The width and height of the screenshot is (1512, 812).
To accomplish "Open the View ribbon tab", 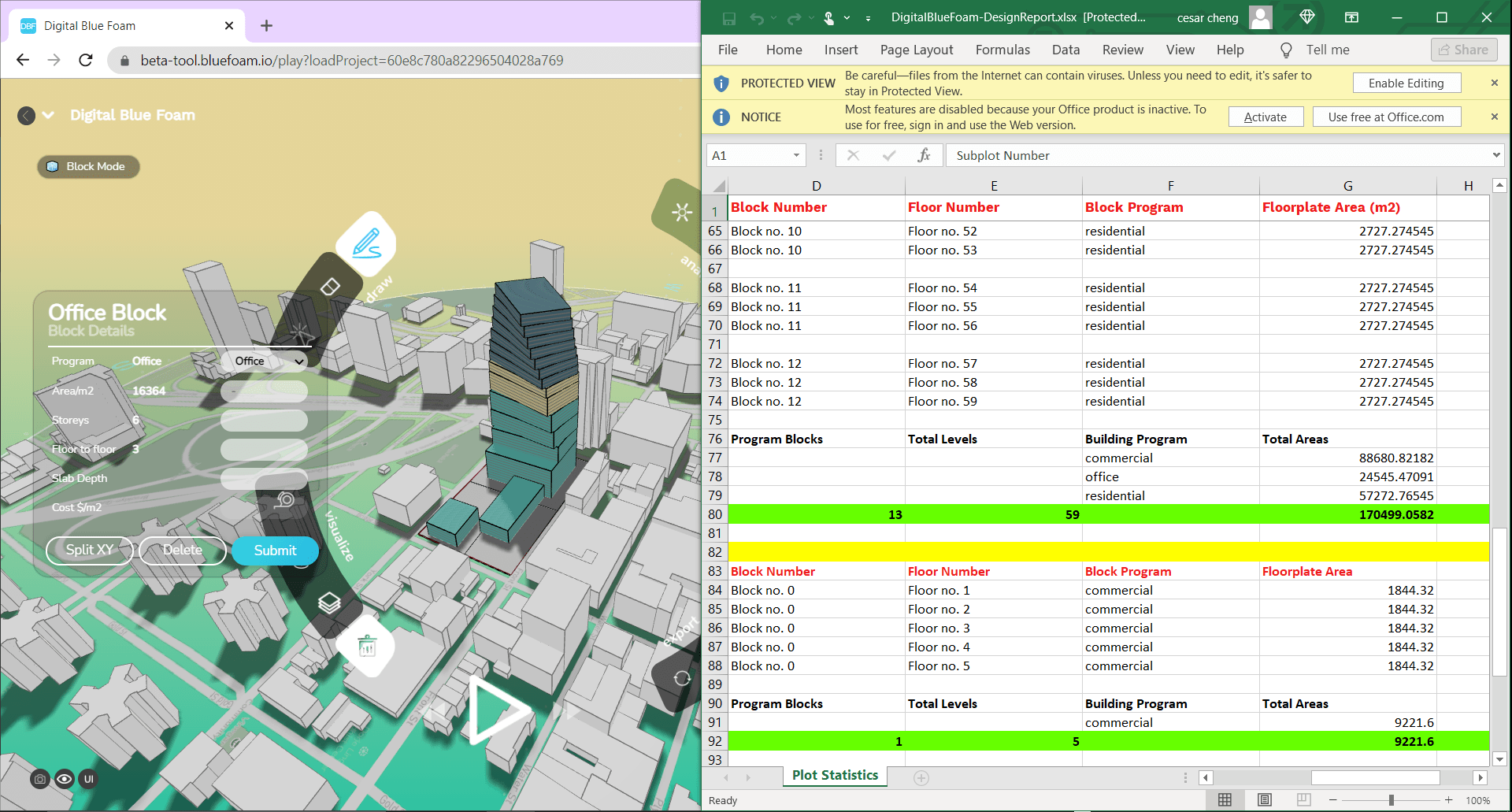I will click(1180, 50).
